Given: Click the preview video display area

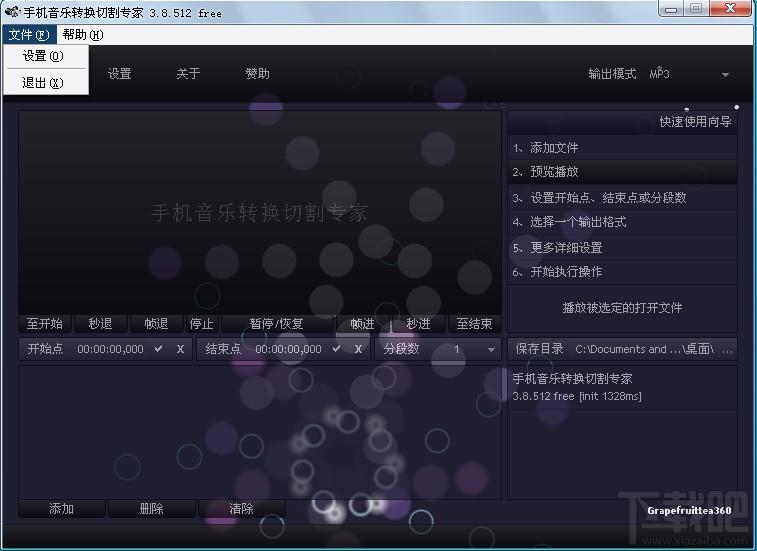Looking at the screenshot, I should [x=260, y=212].
